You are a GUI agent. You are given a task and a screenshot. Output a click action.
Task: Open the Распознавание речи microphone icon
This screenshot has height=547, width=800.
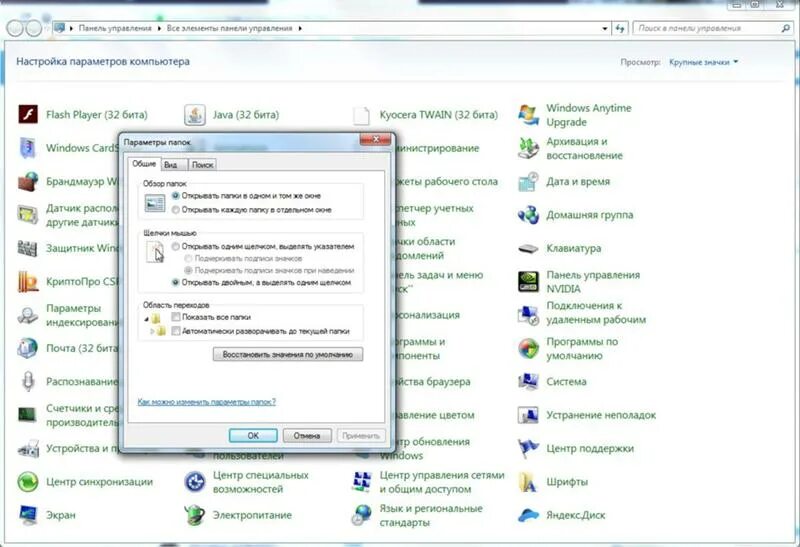tap(28, 382)
